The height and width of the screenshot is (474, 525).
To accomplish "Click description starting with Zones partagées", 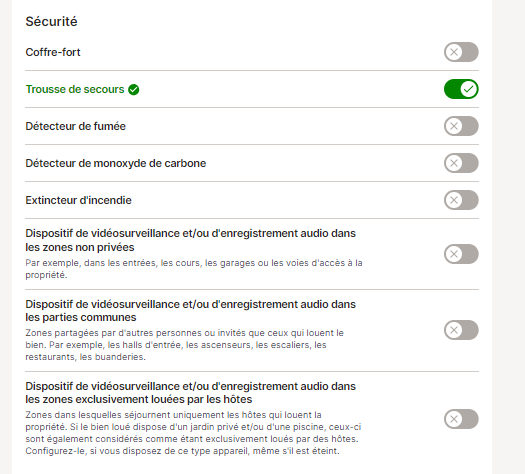I will coord(184,345).
